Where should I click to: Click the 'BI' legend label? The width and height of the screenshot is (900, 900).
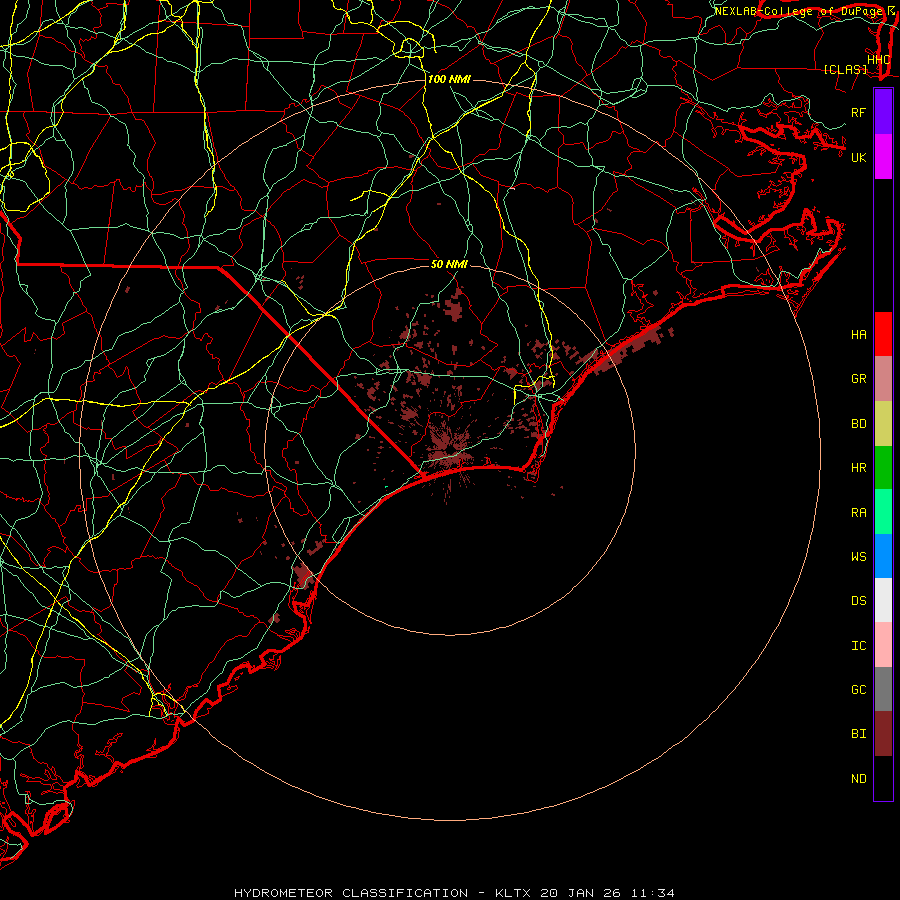coord(858,734)
